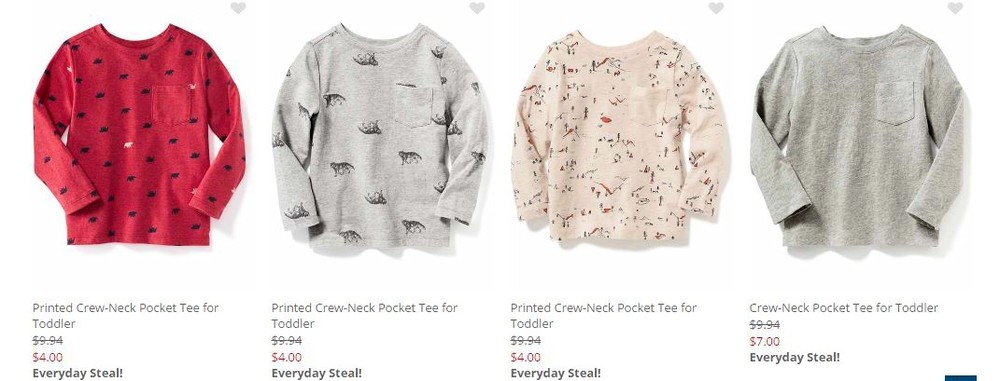Open the cream printed tee product image

[619, 135]
